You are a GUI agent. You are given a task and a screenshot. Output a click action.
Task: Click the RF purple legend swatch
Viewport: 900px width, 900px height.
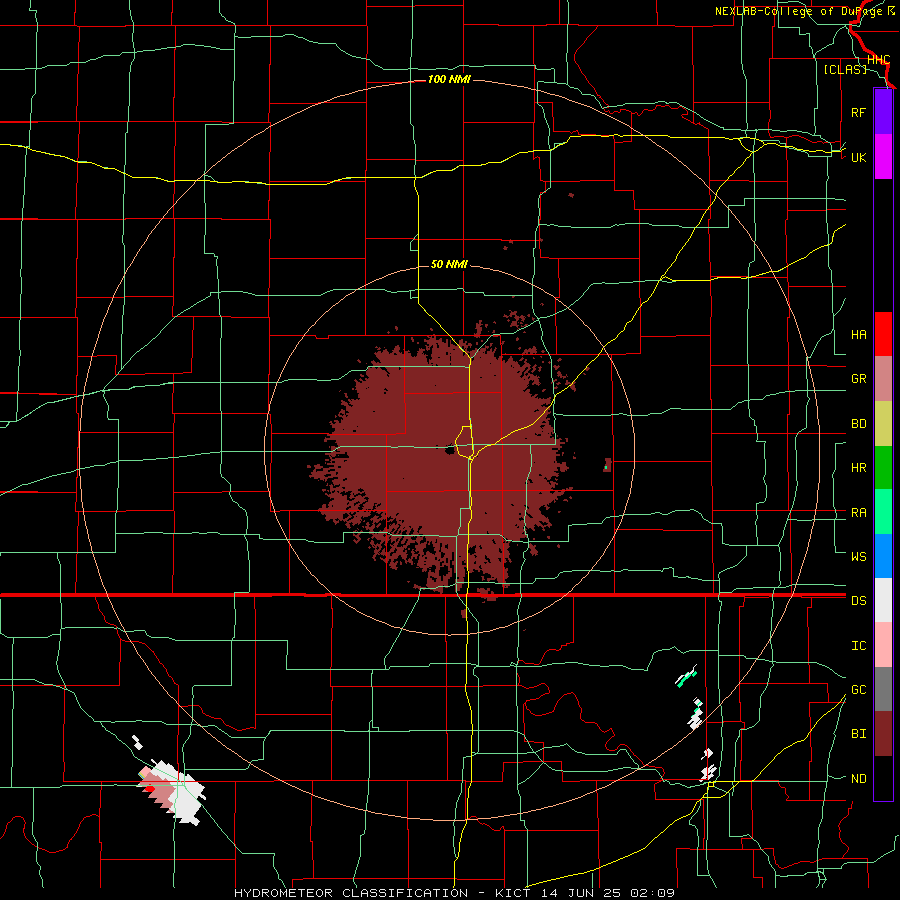tap(883, 112)
